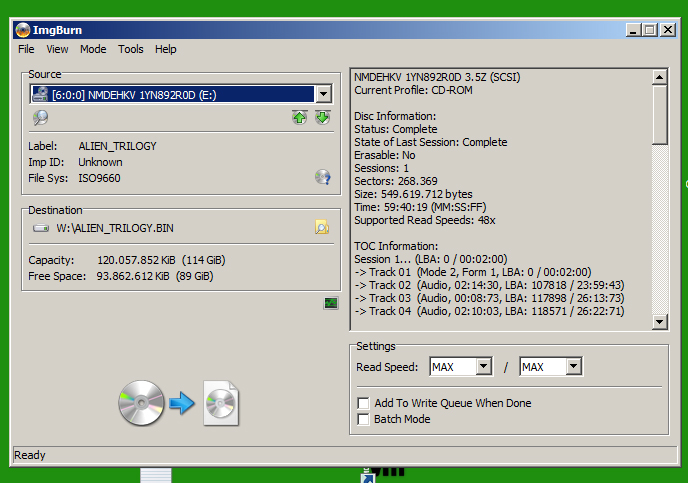Click the info panel scrollbar up arrow
This screenshot has height=483, width=688.
pos(659,77)
